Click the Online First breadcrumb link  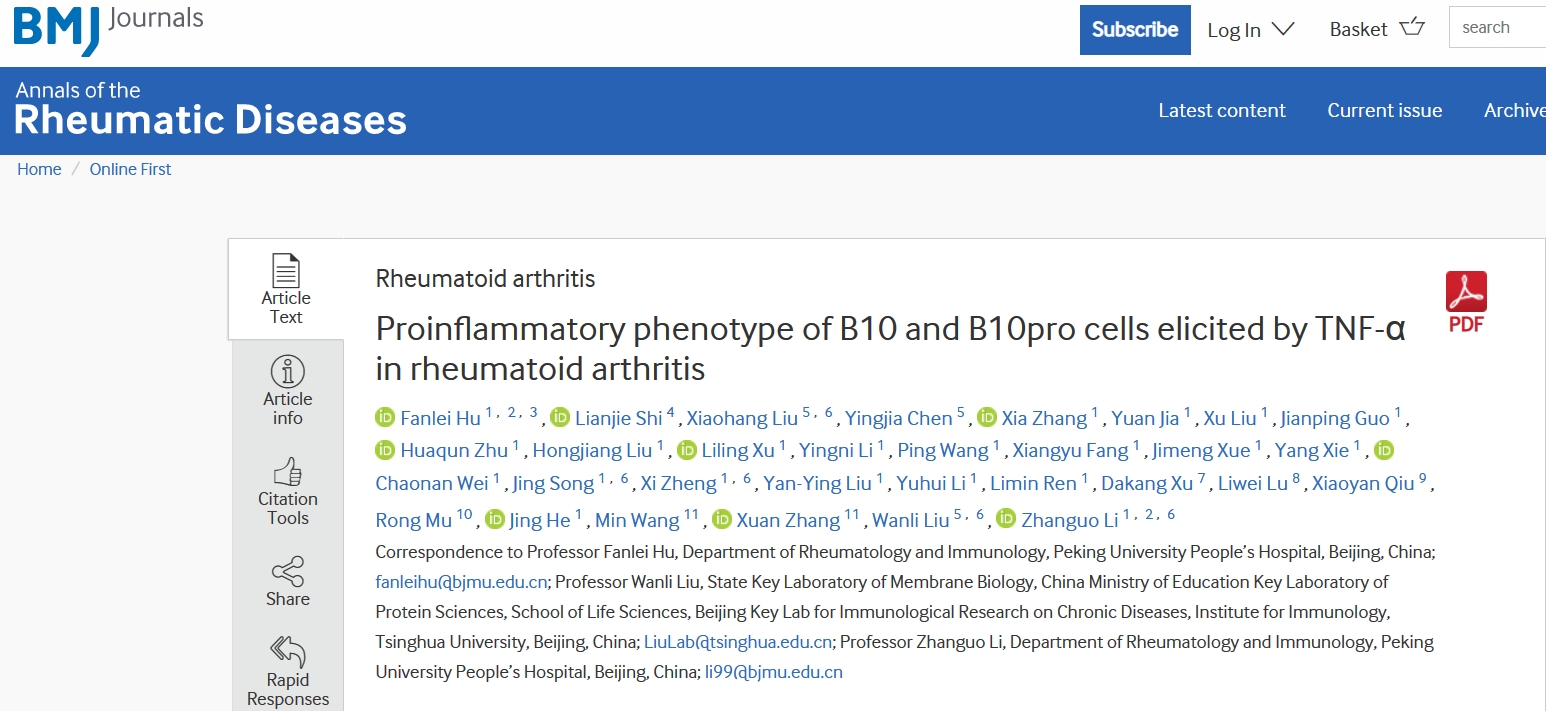point(130,169)
